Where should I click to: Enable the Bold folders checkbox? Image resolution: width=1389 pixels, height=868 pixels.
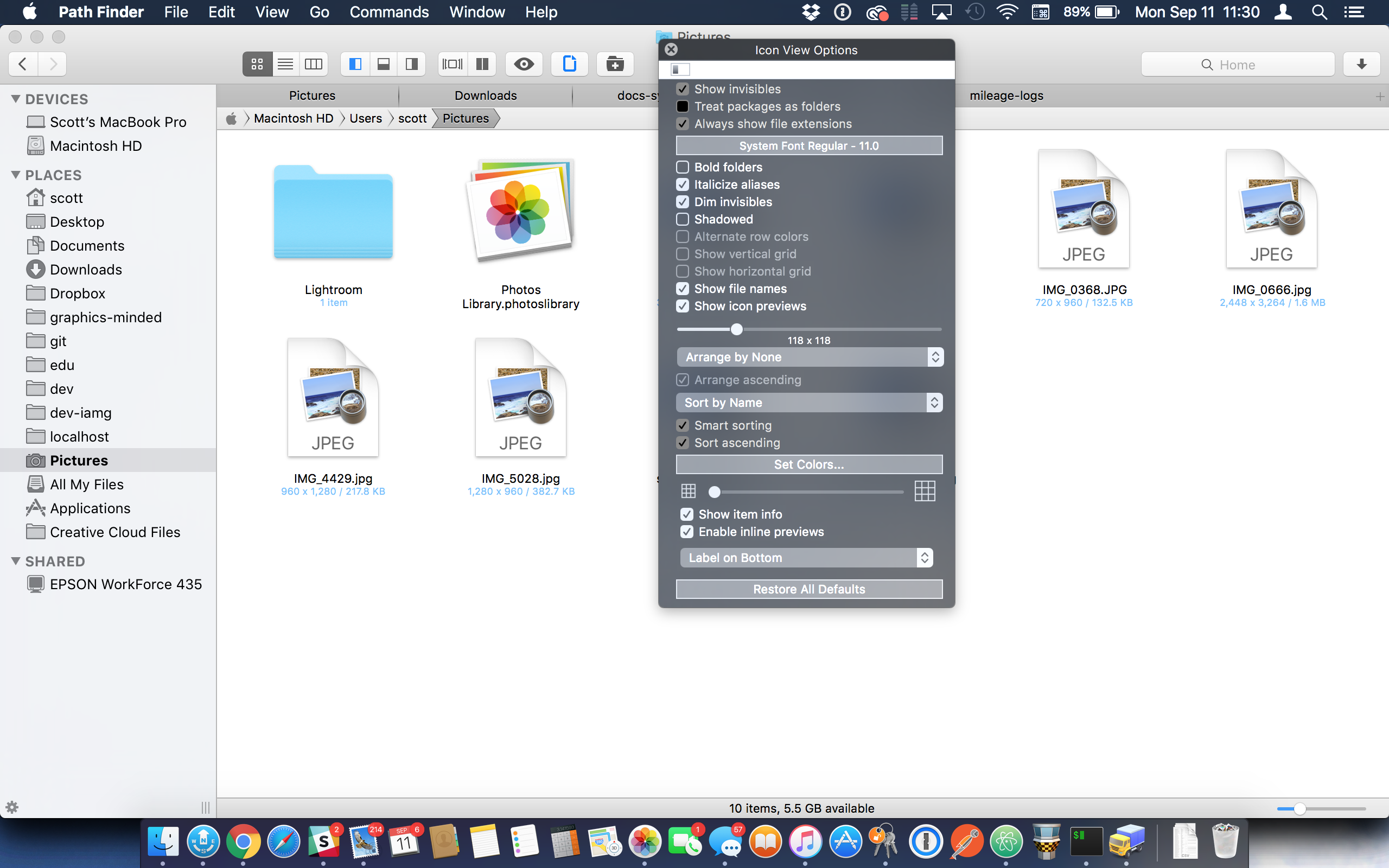[683, 167]
